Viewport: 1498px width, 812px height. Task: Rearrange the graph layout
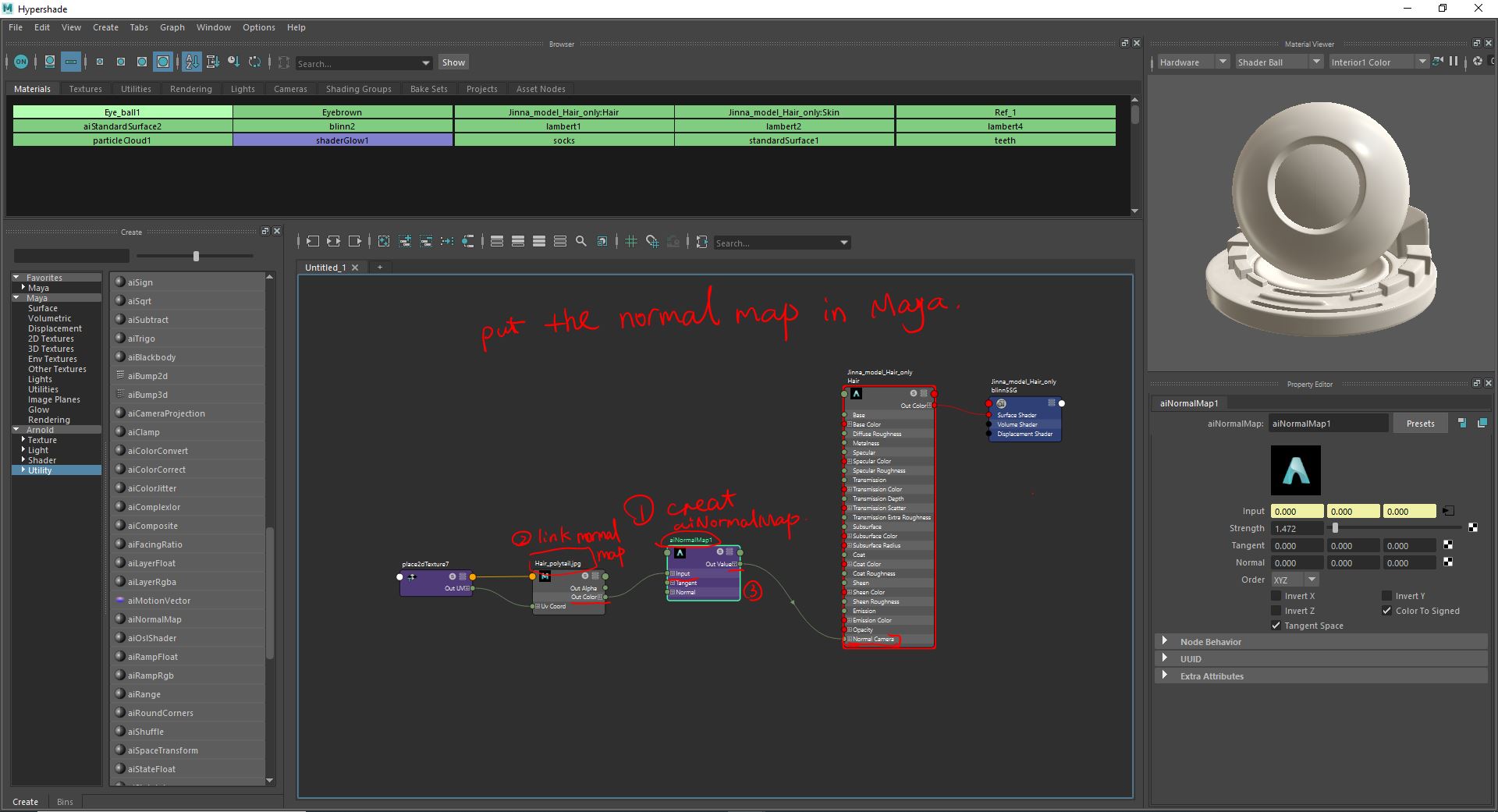(x=447, y=242)
